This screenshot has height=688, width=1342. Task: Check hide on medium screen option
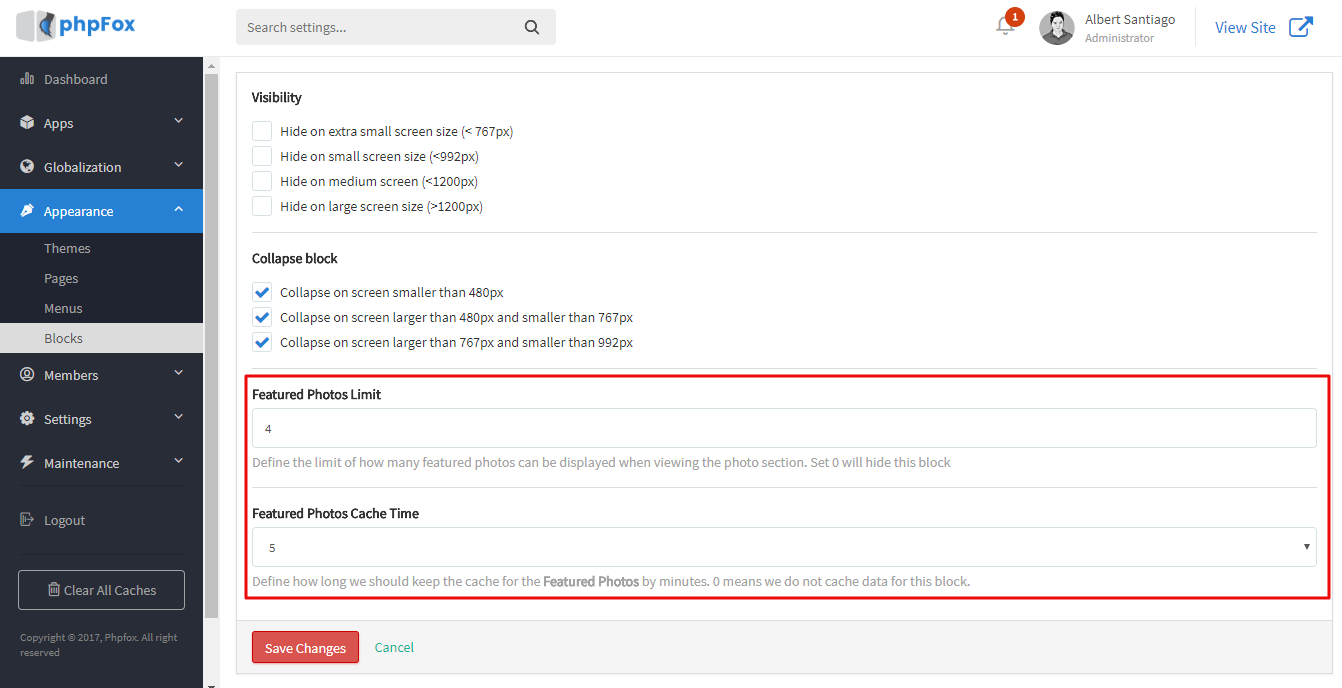tap(262, 181)
